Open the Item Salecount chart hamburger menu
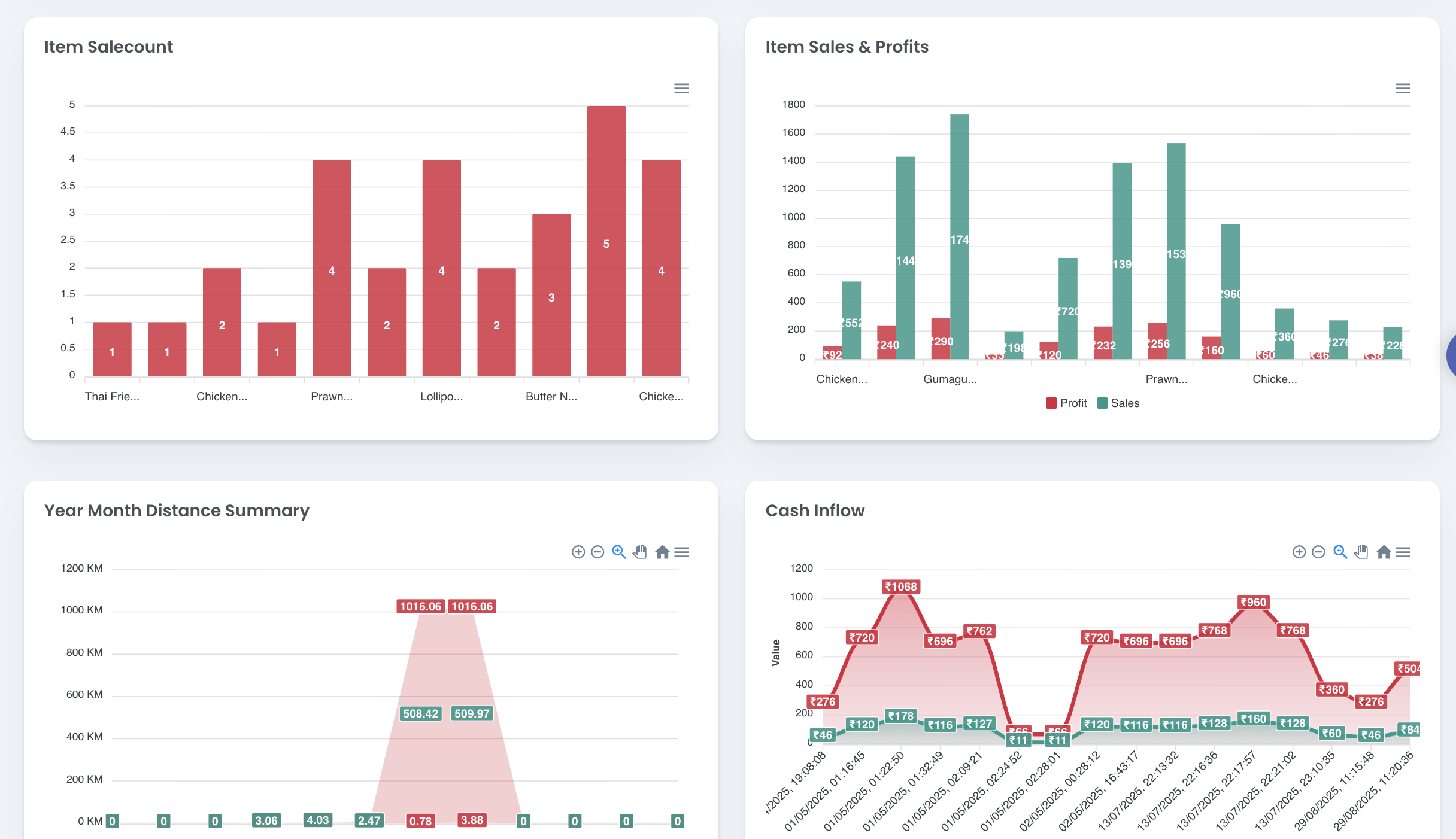 pyautogui.click(x=681, y=89)
